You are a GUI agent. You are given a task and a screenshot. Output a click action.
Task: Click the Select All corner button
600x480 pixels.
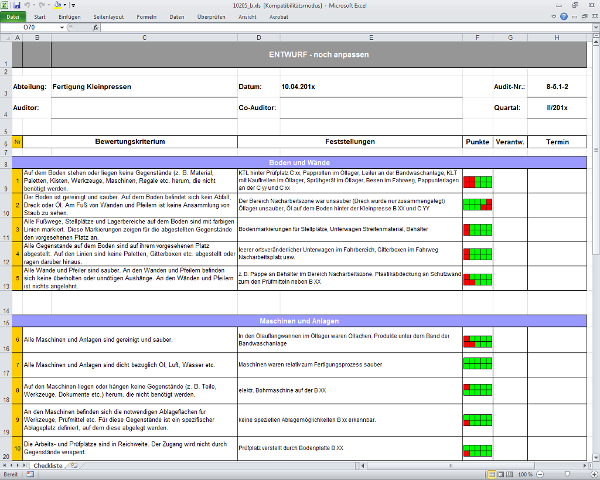click(5, 37)
